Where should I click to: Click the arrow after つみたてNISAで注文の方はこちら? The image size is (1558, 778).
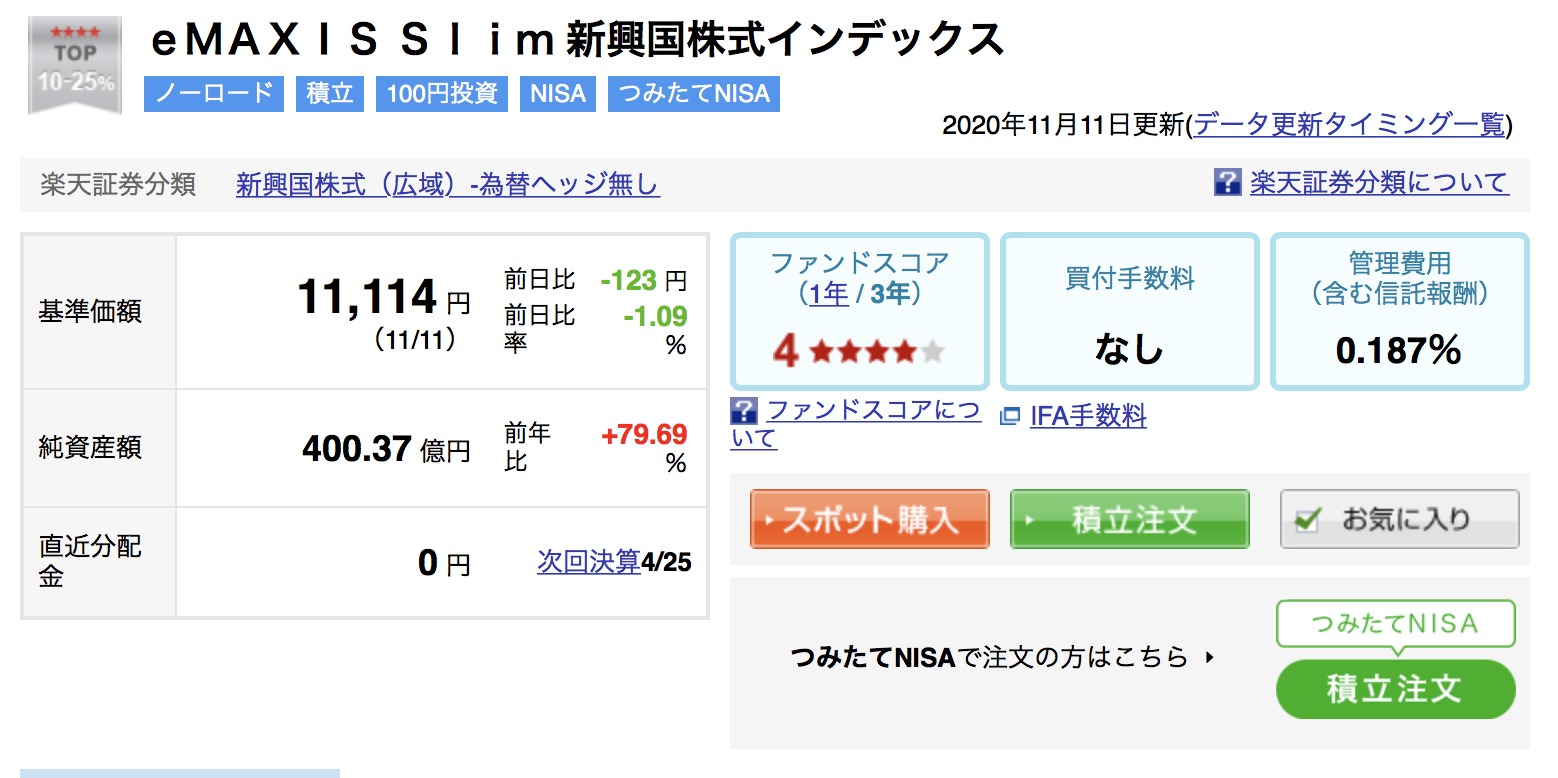[1209, 658]
